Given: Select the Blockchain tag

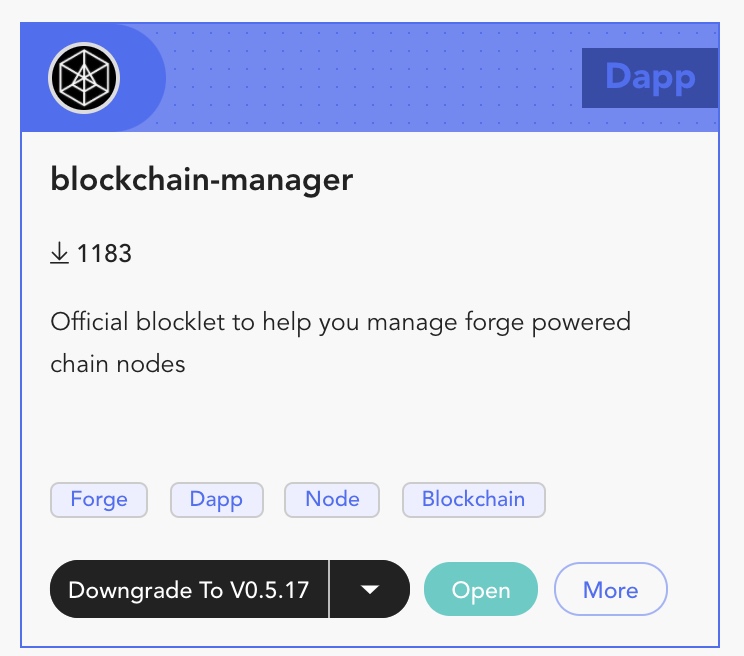Looking at the screenshot, I should 473,499.
